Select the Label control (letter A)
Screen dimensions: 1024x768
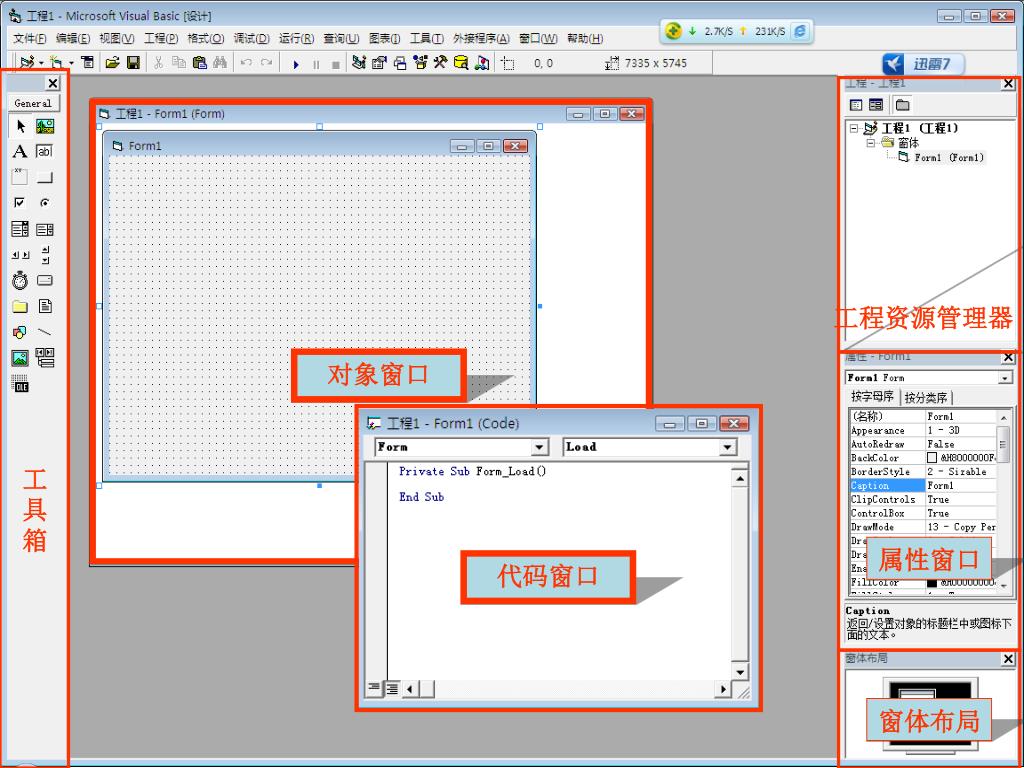(20, 152)
